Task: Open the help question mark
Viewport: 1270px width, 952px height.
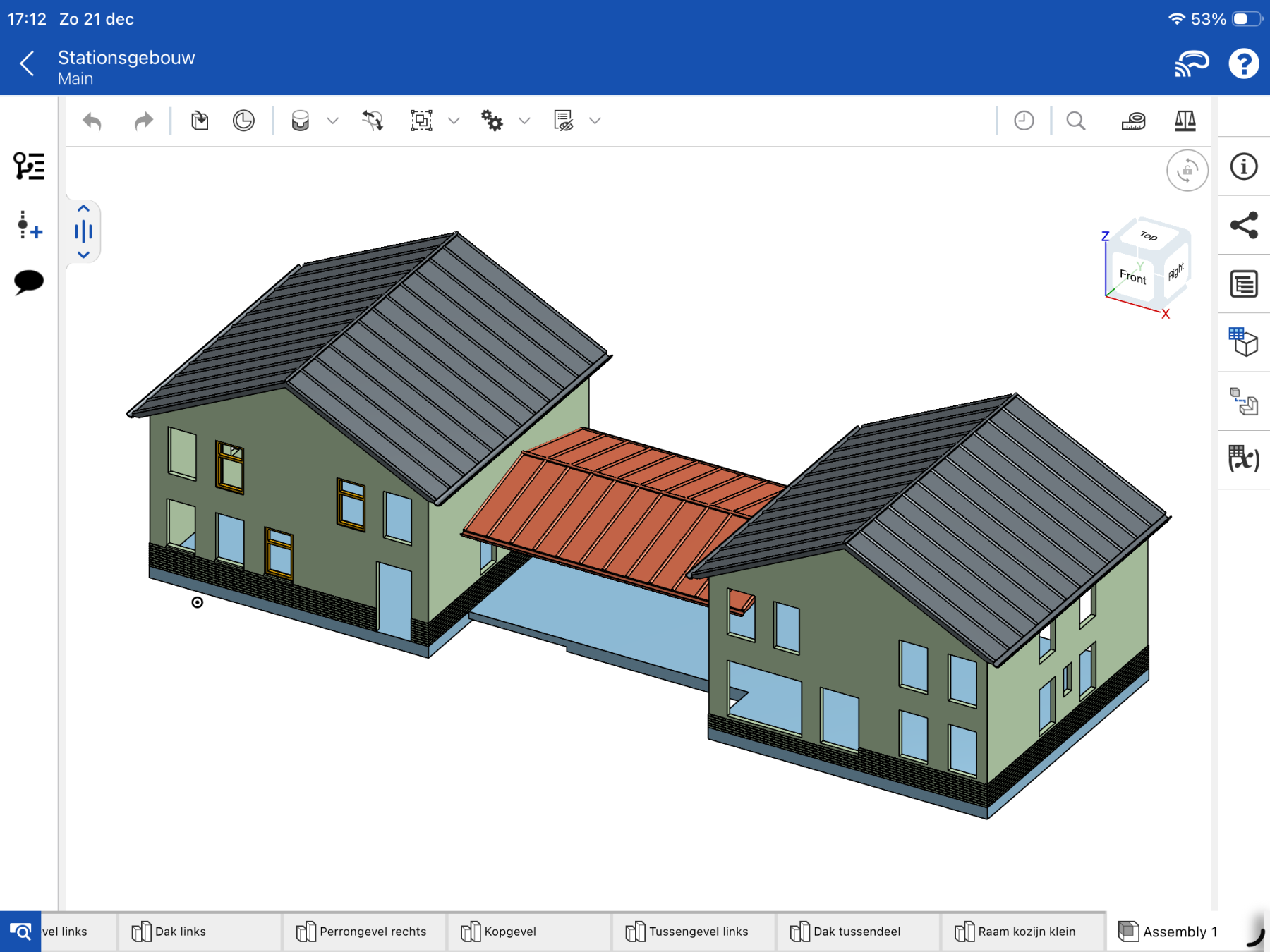Action: [1243, 64]
